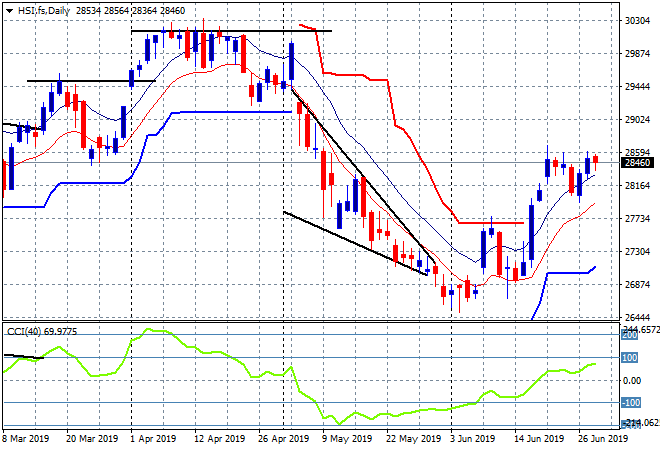Click the 28594 price axis label

point(637,152)
